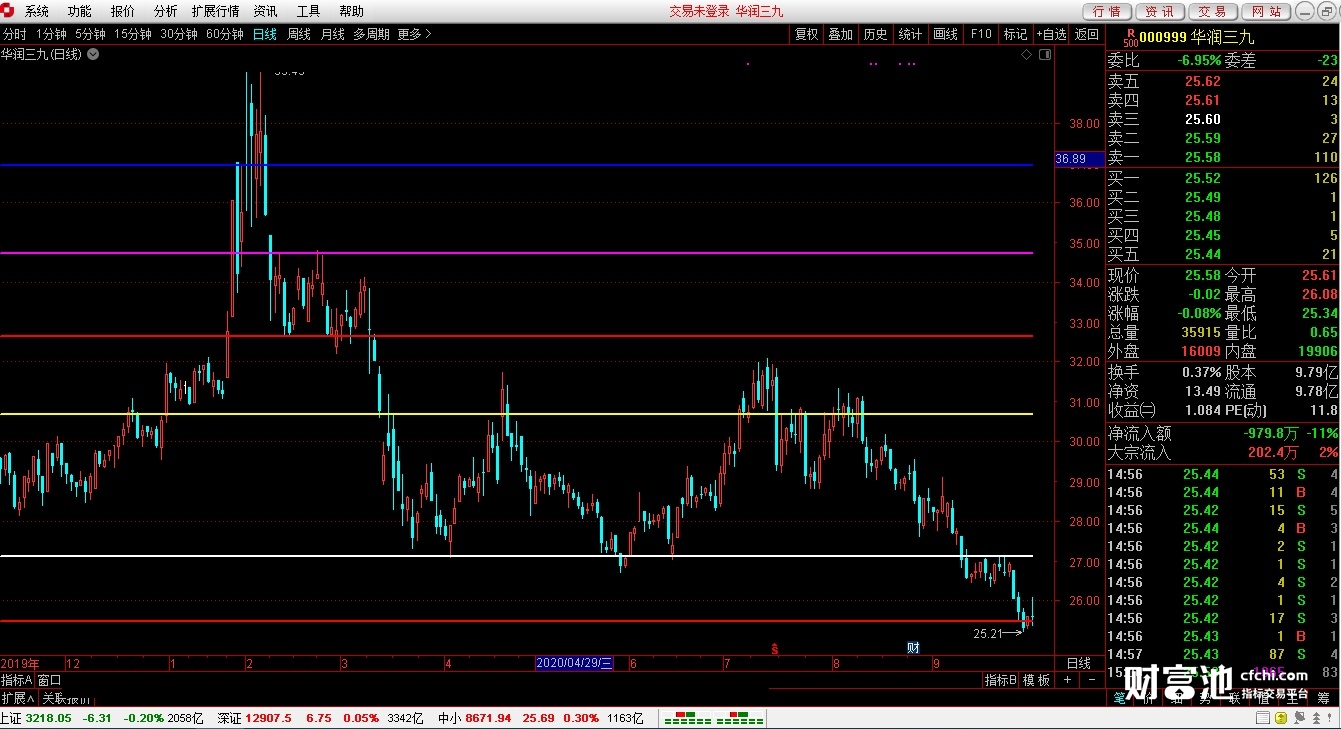Click the red-green bar indicator in status bar
This screenshot has width=1341, height=729.
713,718
